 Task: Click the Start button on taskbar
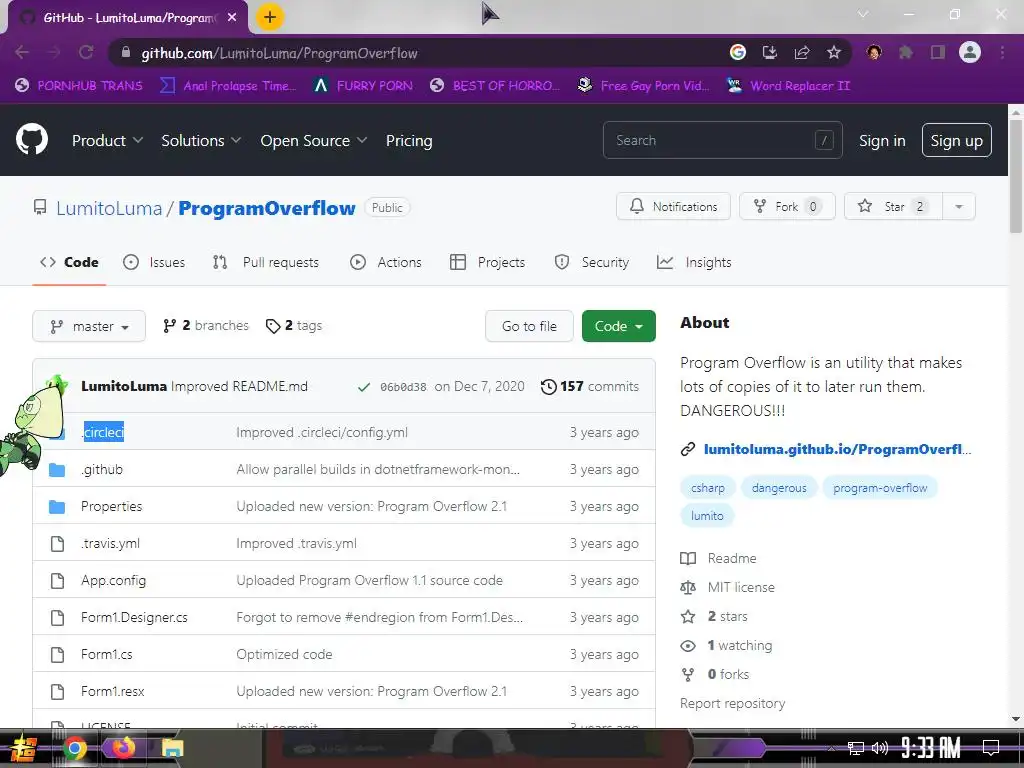coord(24,748)
